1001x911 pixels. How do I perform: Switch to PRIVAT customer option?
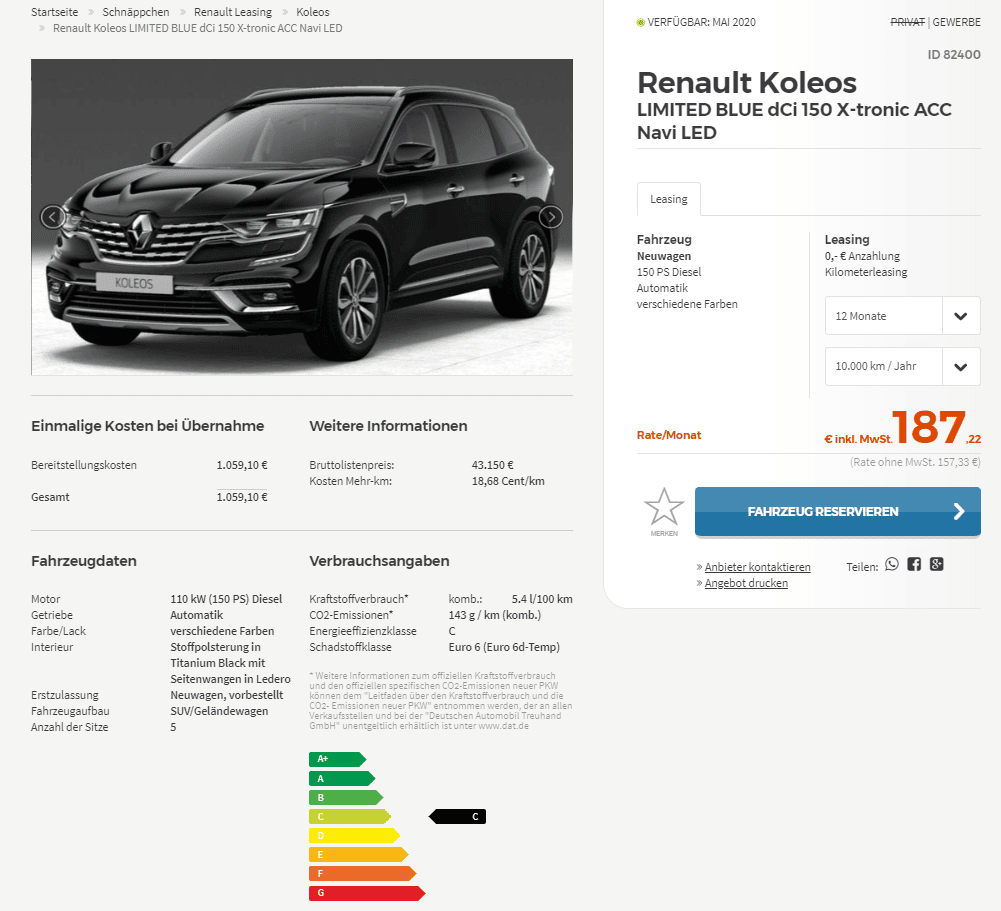click(908, 22)
